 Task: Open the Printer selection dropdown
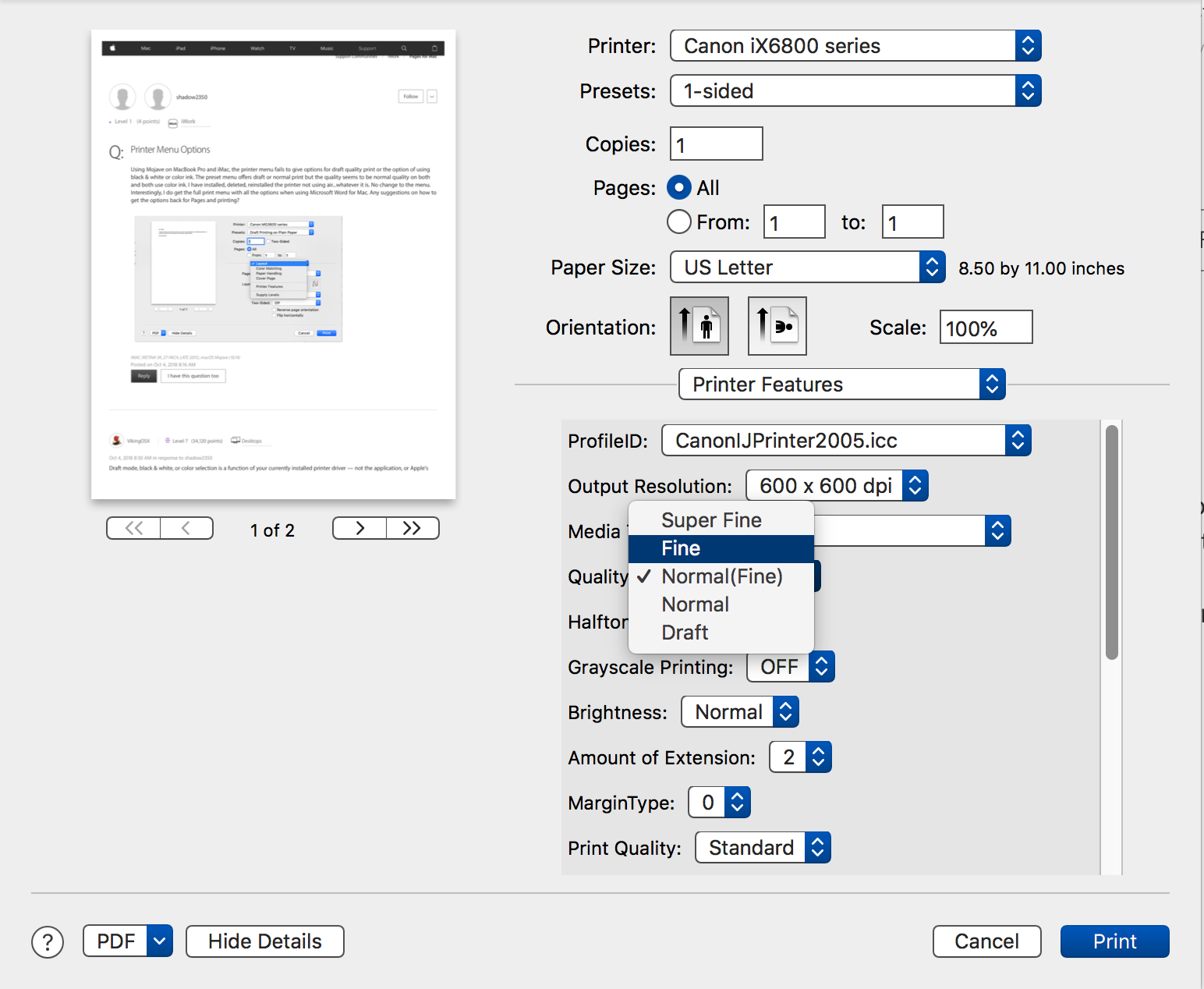(855, 45)
